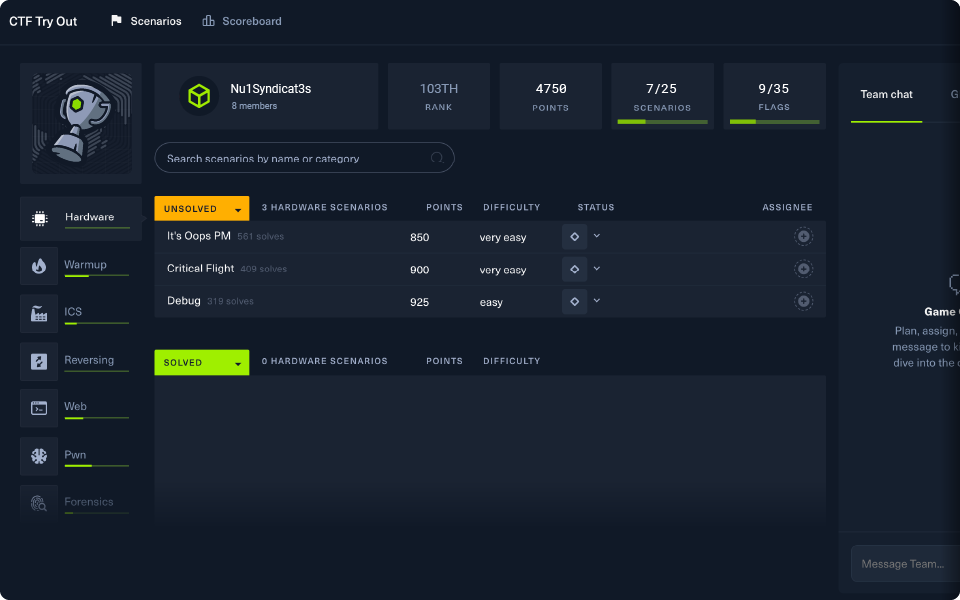Expand status chevron for It's Oops PM
The image size is (960, 600).
[x=597, y=236]
